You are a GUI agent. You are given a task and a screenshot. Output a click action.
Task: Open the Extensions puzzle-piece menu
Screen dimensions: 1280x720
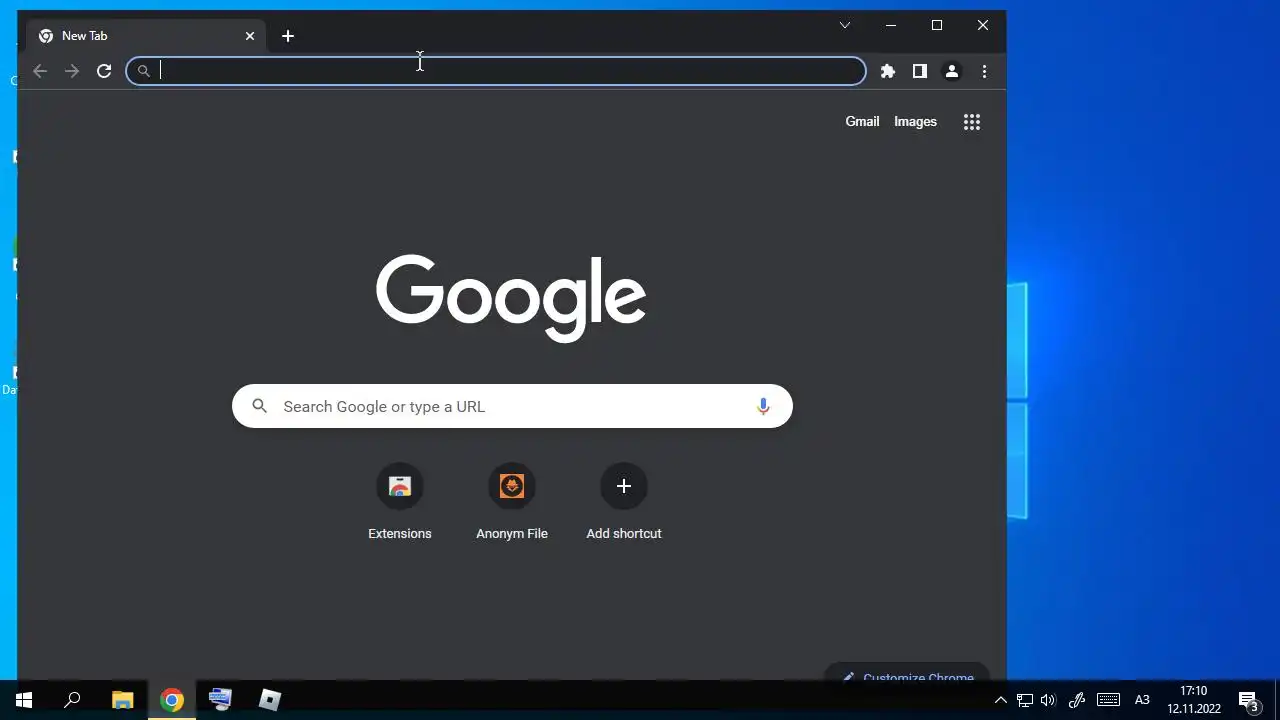coord(887,71)
